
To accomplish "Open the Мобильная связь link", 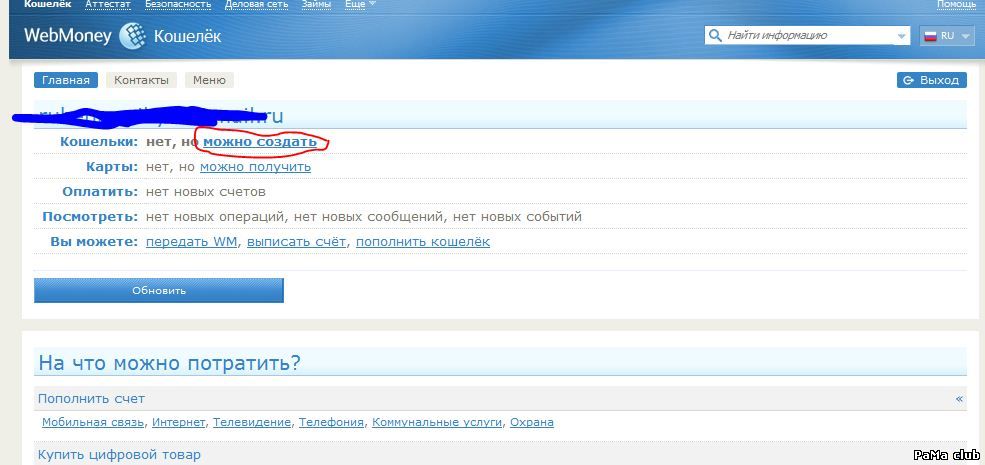I will pyautogui.click(x=93, y=422).
